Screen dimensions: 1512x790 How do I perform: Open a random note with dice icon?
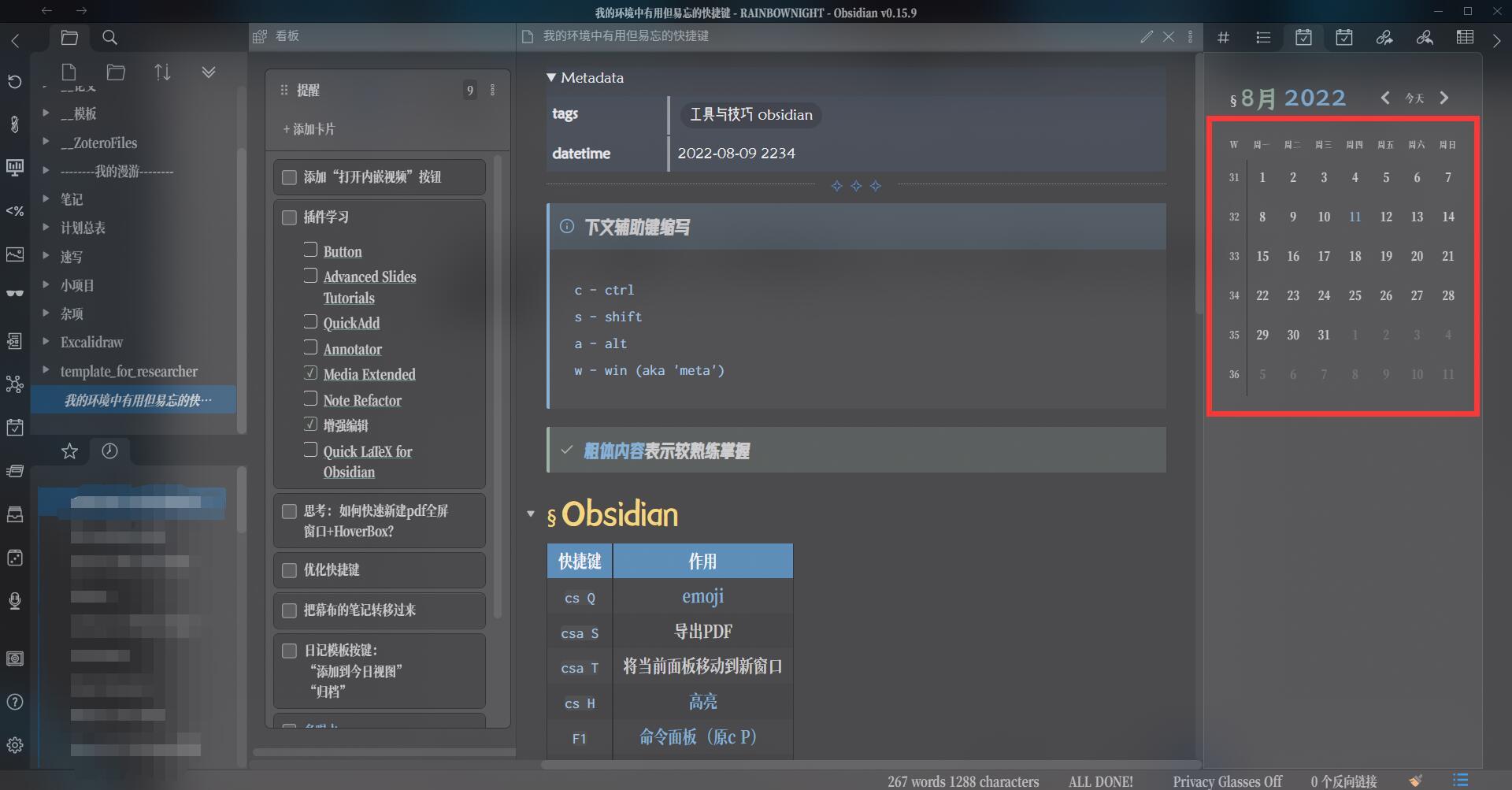pyautogui.click(x=15, y=558)
